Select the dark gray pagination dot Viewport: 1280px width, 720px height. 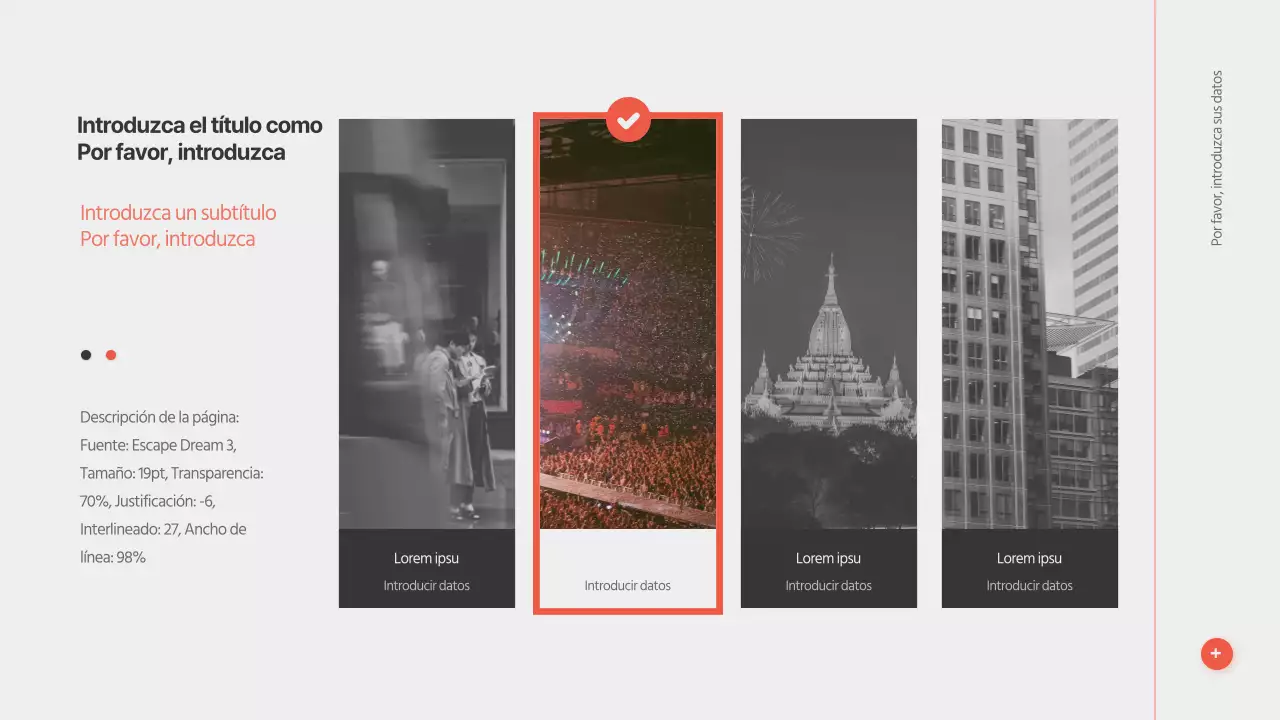pos(86,355)
